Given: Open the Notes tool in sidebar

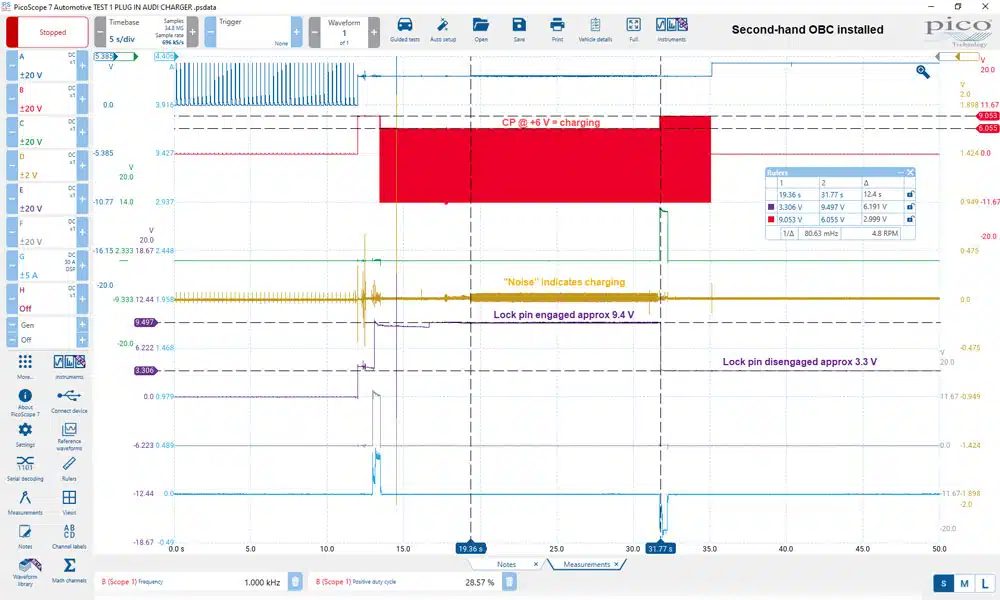Looking at the screenshot, I should tap(25, 536).
